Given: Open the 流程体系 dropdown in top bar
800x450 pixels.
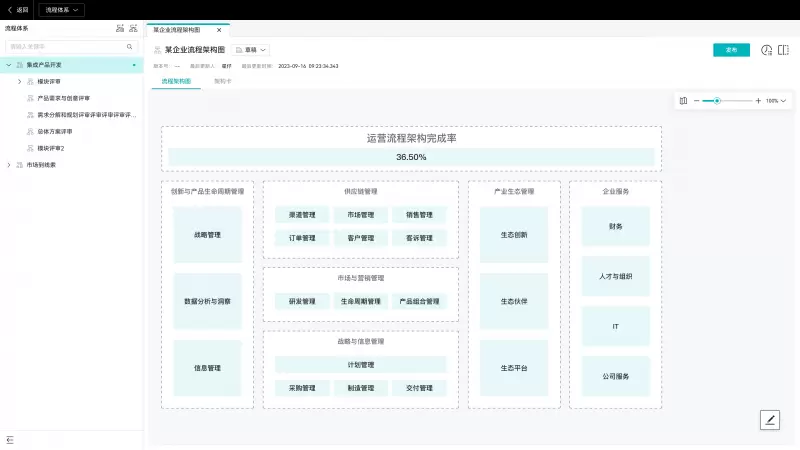Looking at the screenshot, I should pyautogui.click(x=61, y=9).
